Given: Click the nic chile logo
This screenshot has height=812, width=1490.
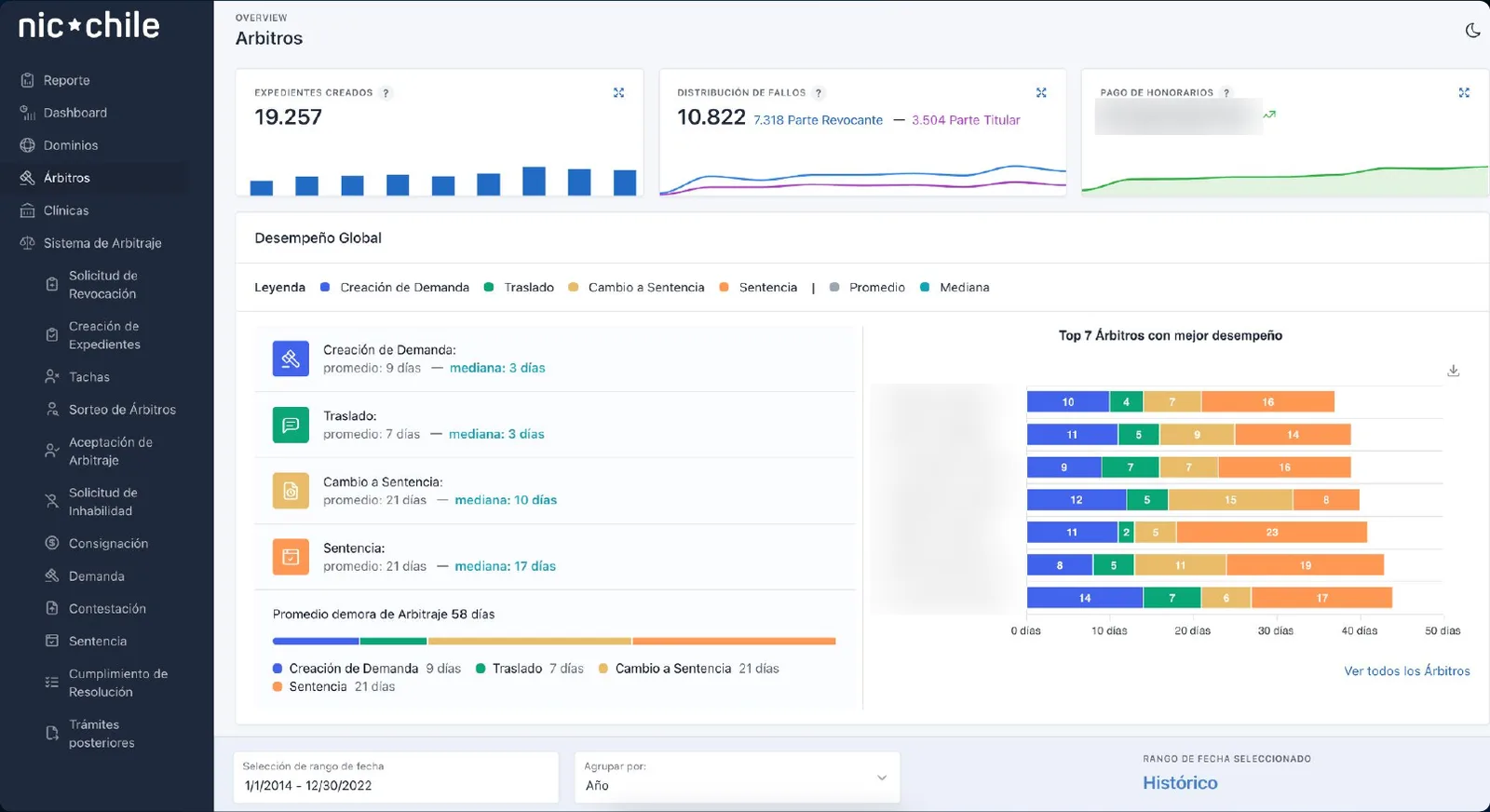Looking at the screenshot, I should [x=89, y=26].
